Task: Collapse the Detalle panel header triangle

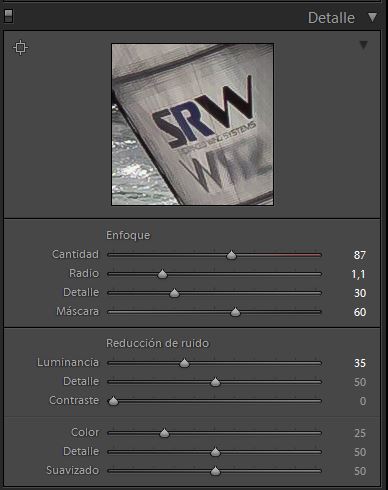Action: [373, 17]
